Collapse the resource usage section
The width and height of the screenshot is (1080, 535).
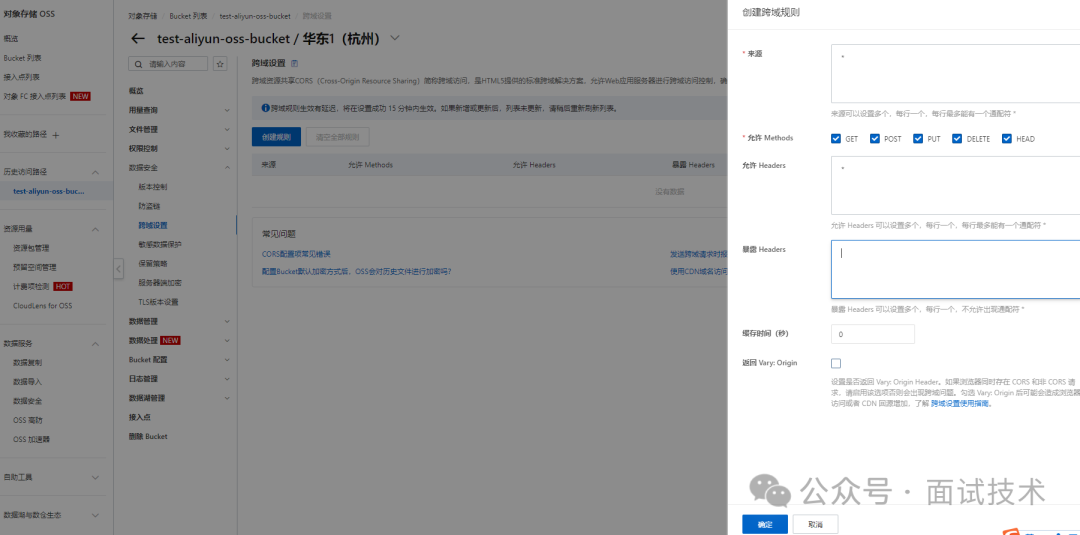point(96,229)
